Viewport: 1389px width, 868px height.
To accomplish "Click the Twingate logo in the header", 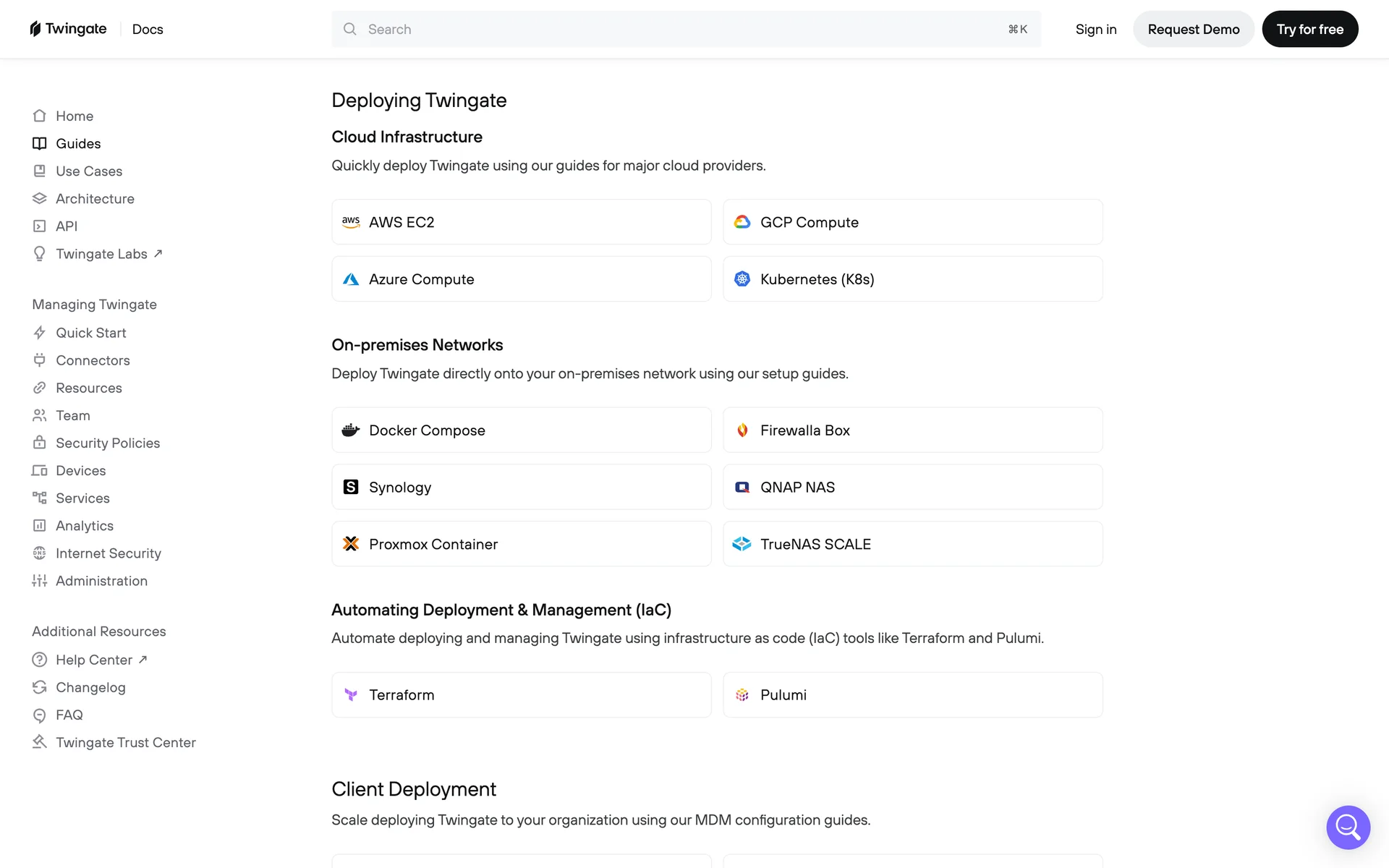I will click(68, 29).
